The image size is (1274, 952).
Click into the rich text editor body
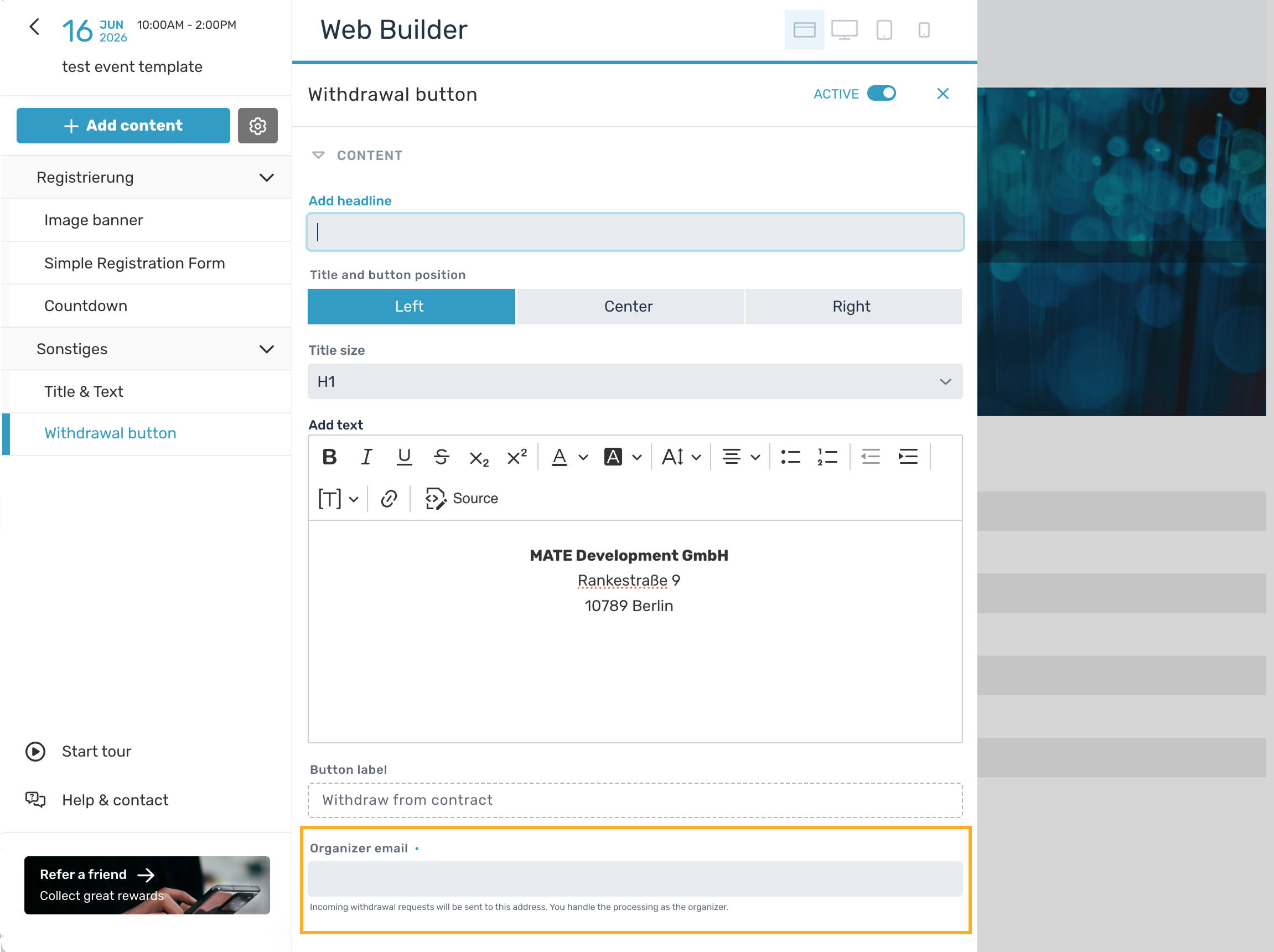coord(635,631)
